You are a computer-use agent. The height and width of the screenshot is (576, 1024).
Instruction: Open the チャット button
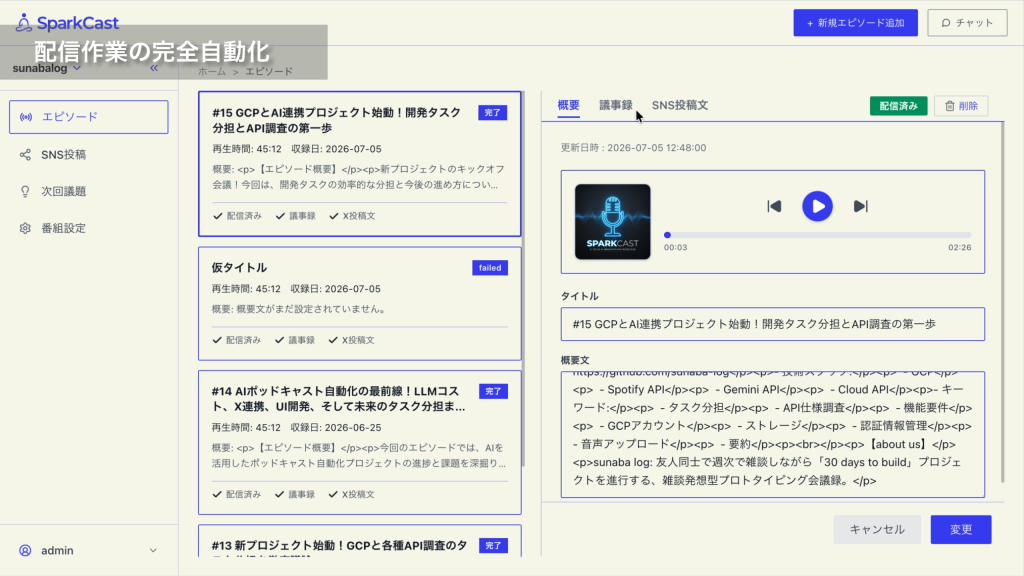point(967,23)
